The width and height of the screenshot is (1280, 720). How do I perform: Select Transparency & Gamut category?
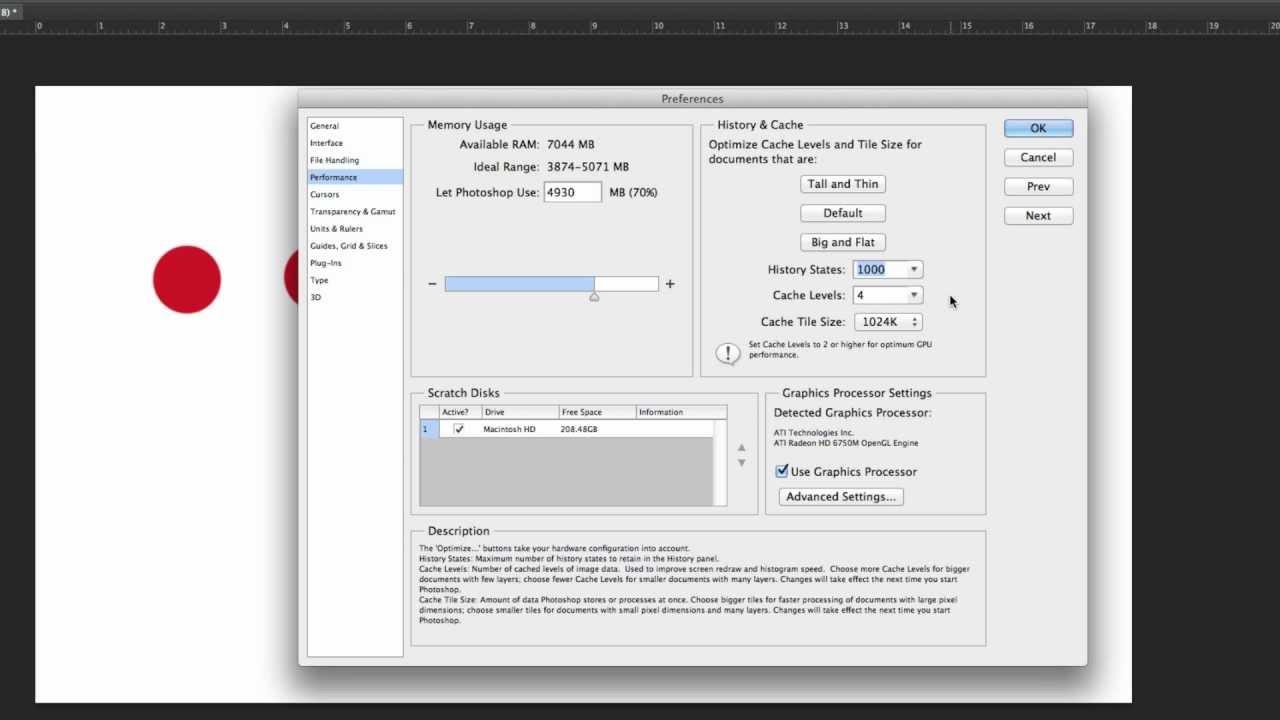coord(355,211)
